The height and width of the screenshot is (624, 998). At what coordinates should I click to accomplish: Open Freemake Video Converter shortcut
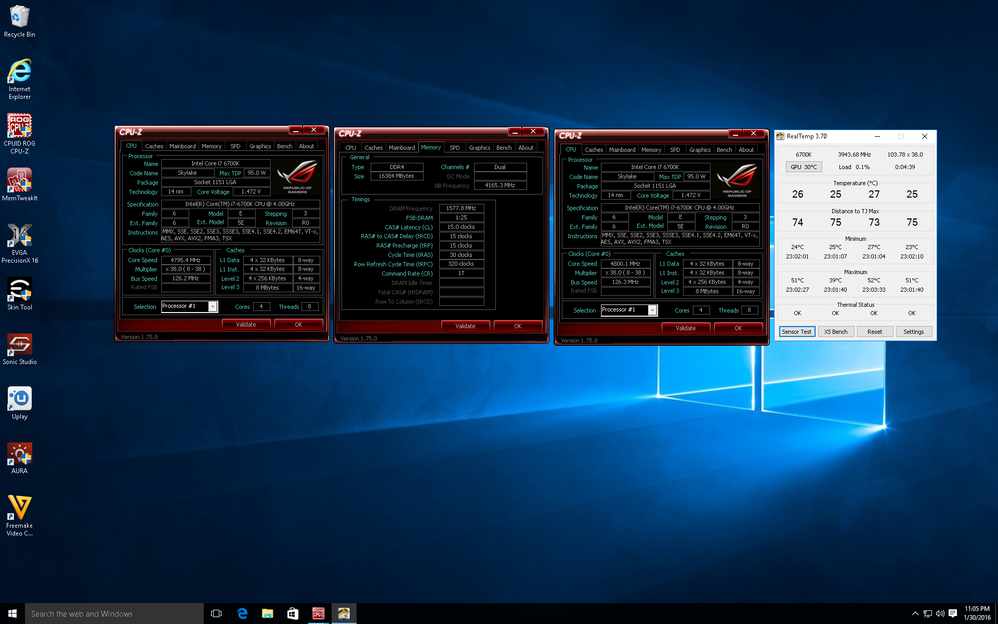(19, 516)
